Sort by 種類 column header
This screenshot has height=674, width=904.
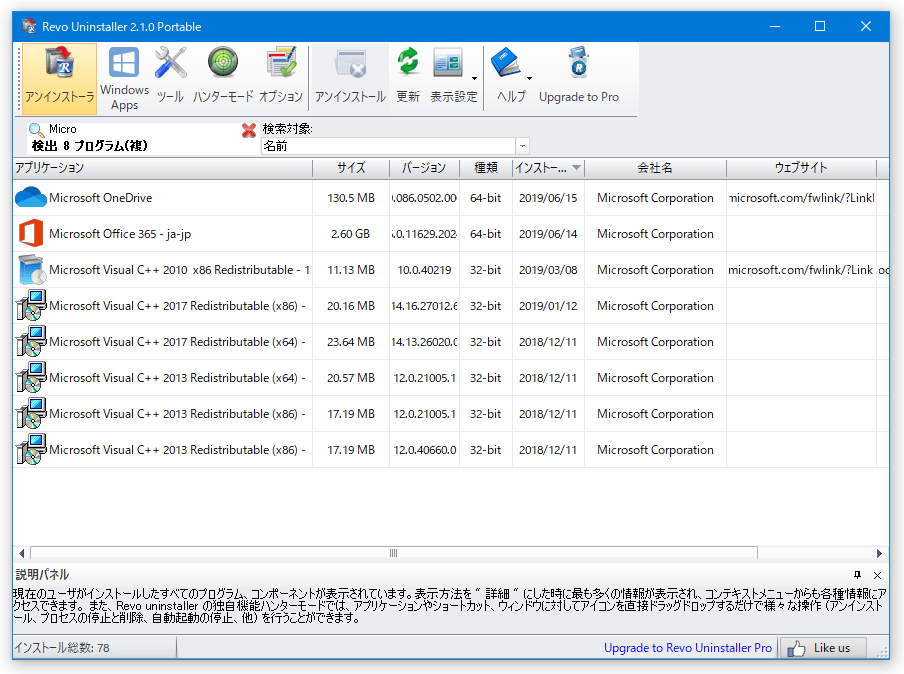click(485, 168)
